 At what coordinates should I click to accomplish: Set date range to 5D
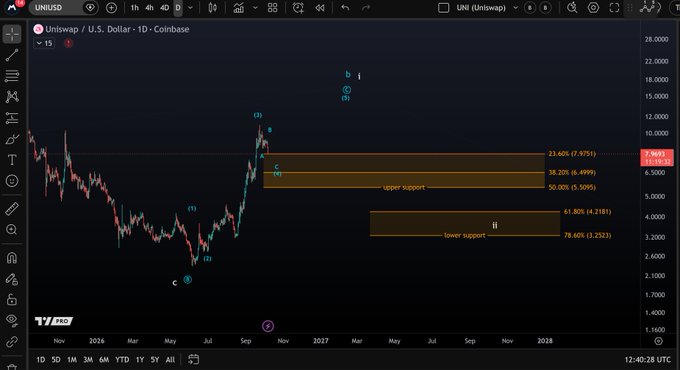[x=56, y=360]
